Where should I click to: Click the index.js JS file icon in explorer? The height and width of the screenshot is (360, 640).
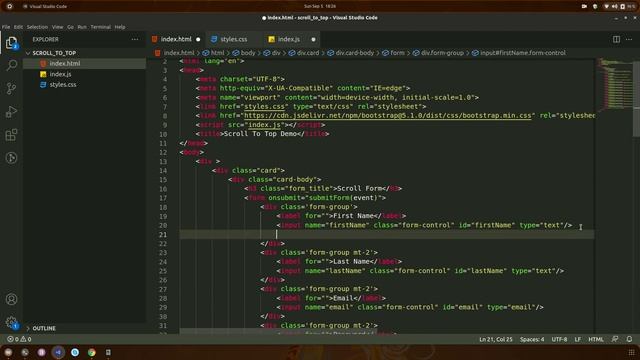pos(43,74)
